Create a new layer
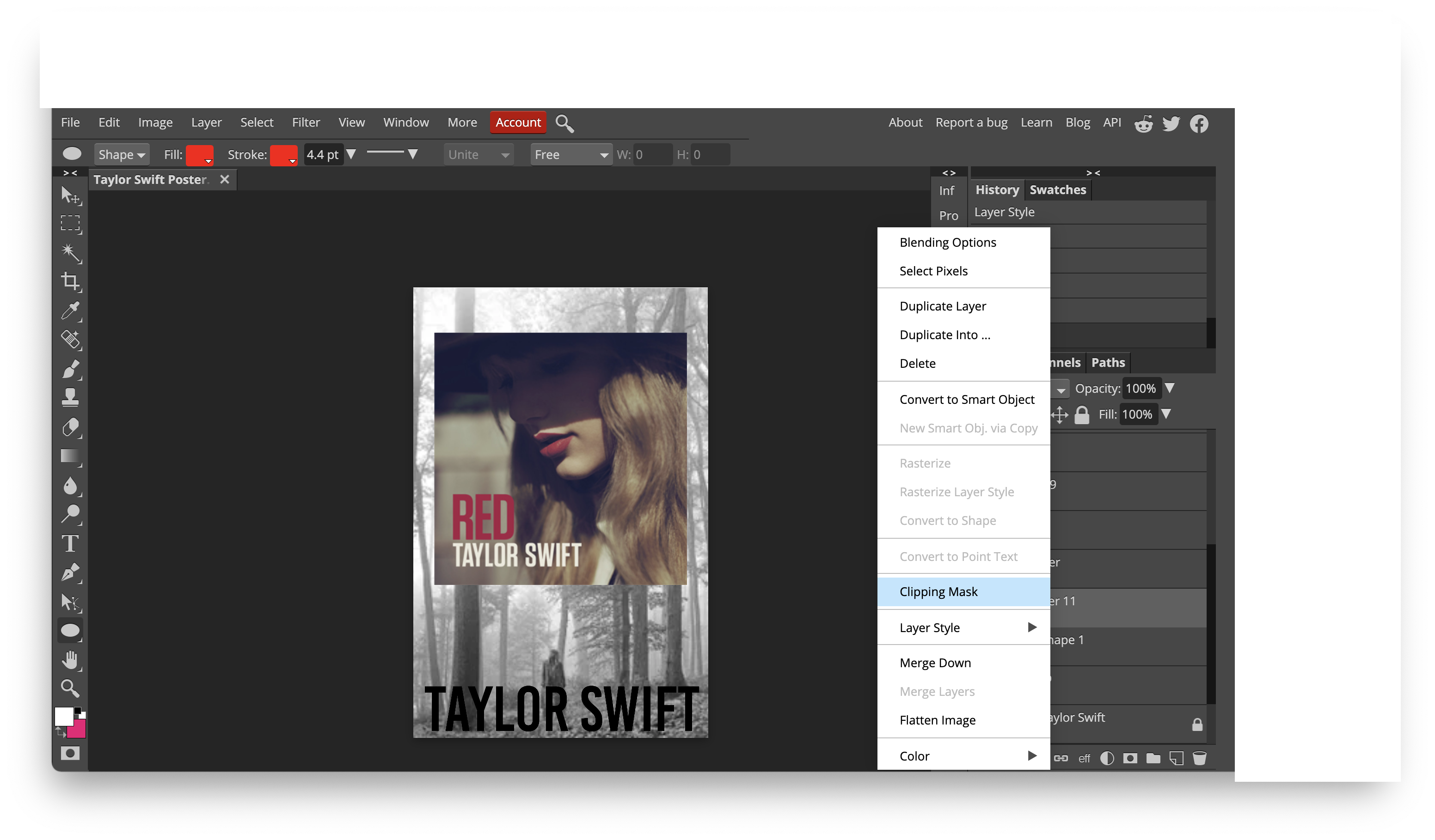1435x840 pixels. click(x=1177, y=758)
